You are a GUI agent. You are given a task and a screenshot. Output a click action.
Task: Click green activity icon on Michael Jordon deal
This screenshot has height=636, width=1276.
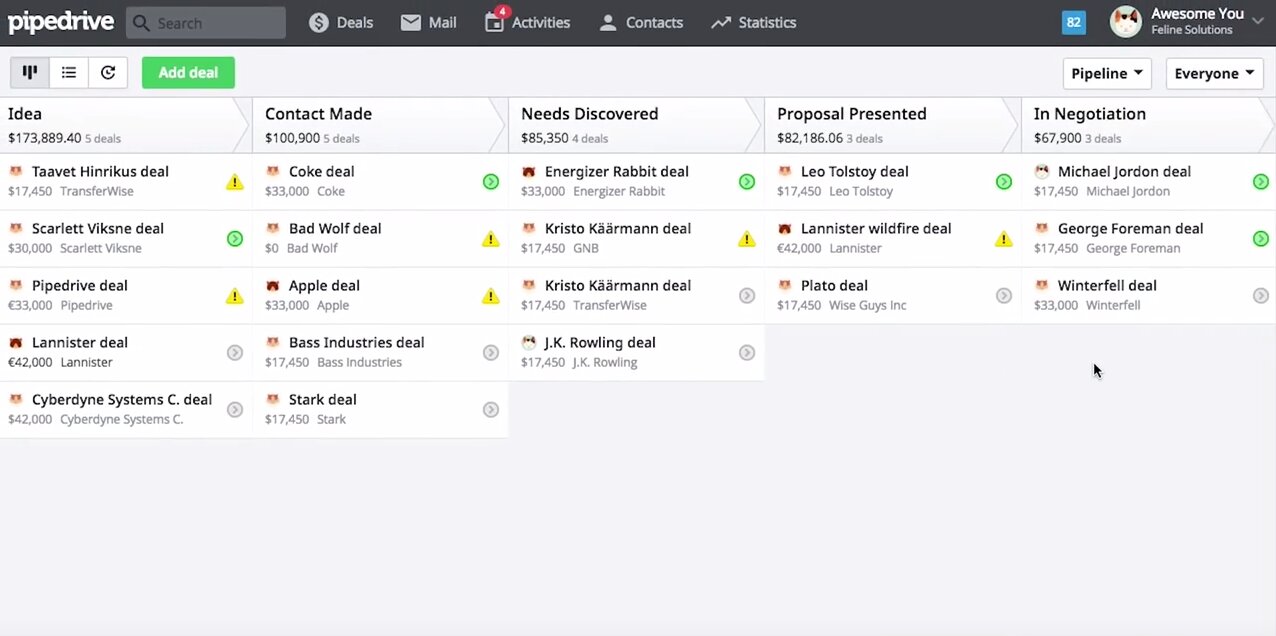pyautogui.click(x=1261, y=182)
